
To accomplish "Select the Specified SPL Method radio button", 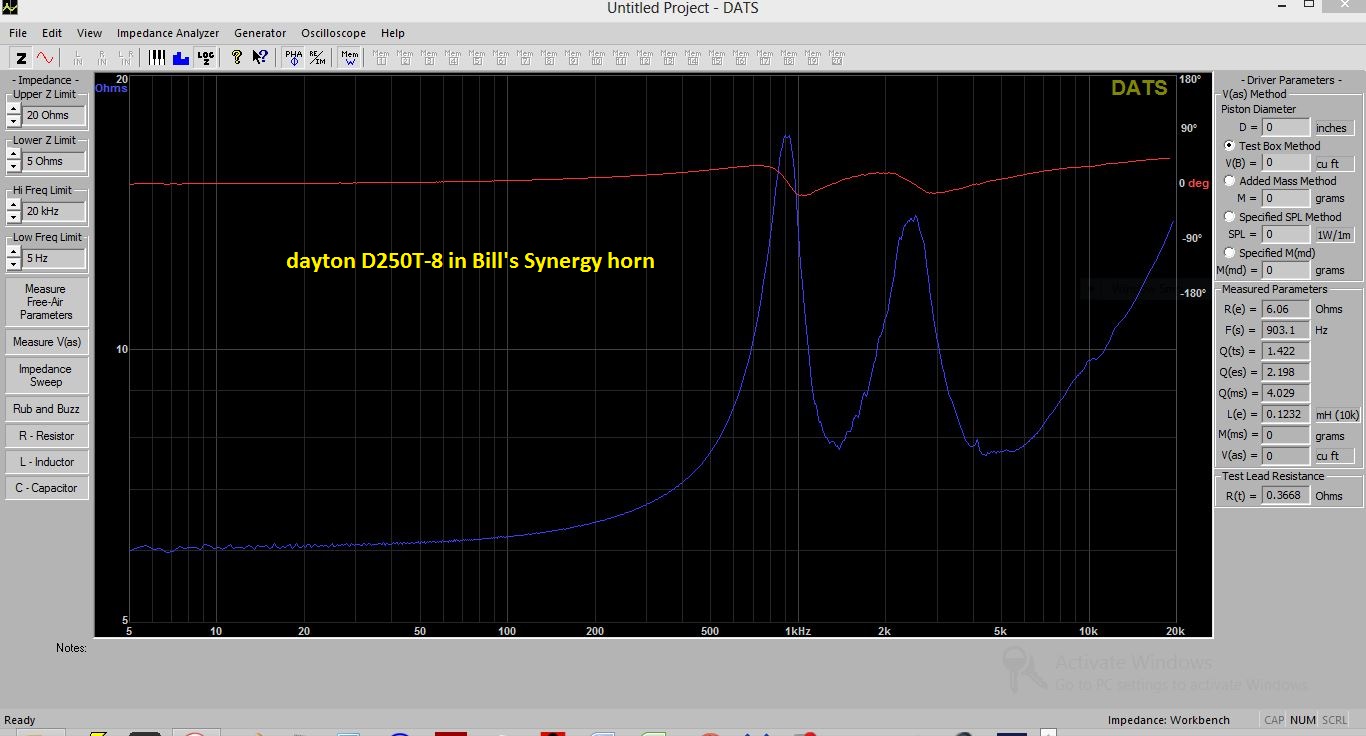I will 1230,217.
